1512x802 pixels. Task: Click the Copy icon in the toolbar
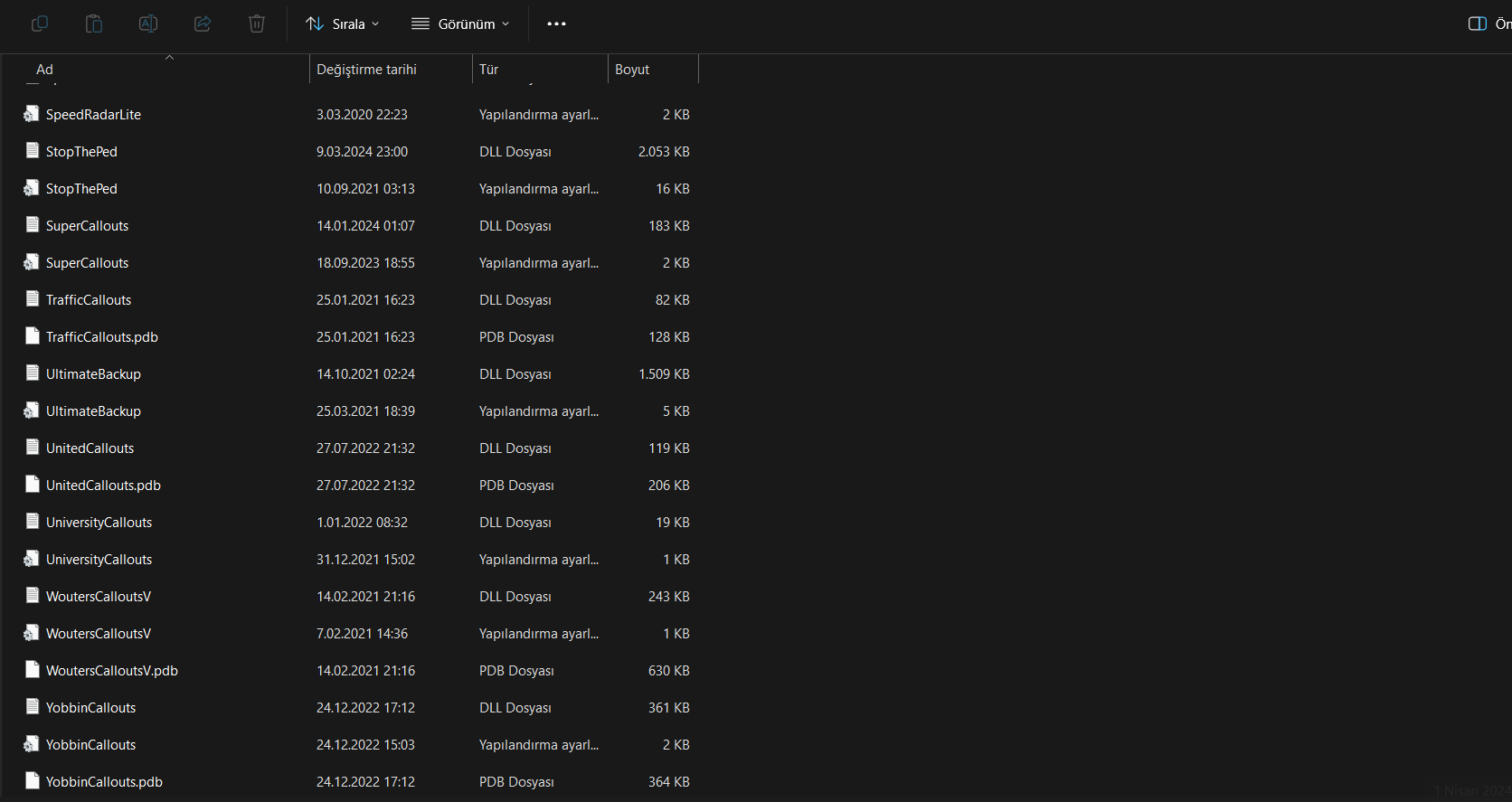(x=40, y=24)
